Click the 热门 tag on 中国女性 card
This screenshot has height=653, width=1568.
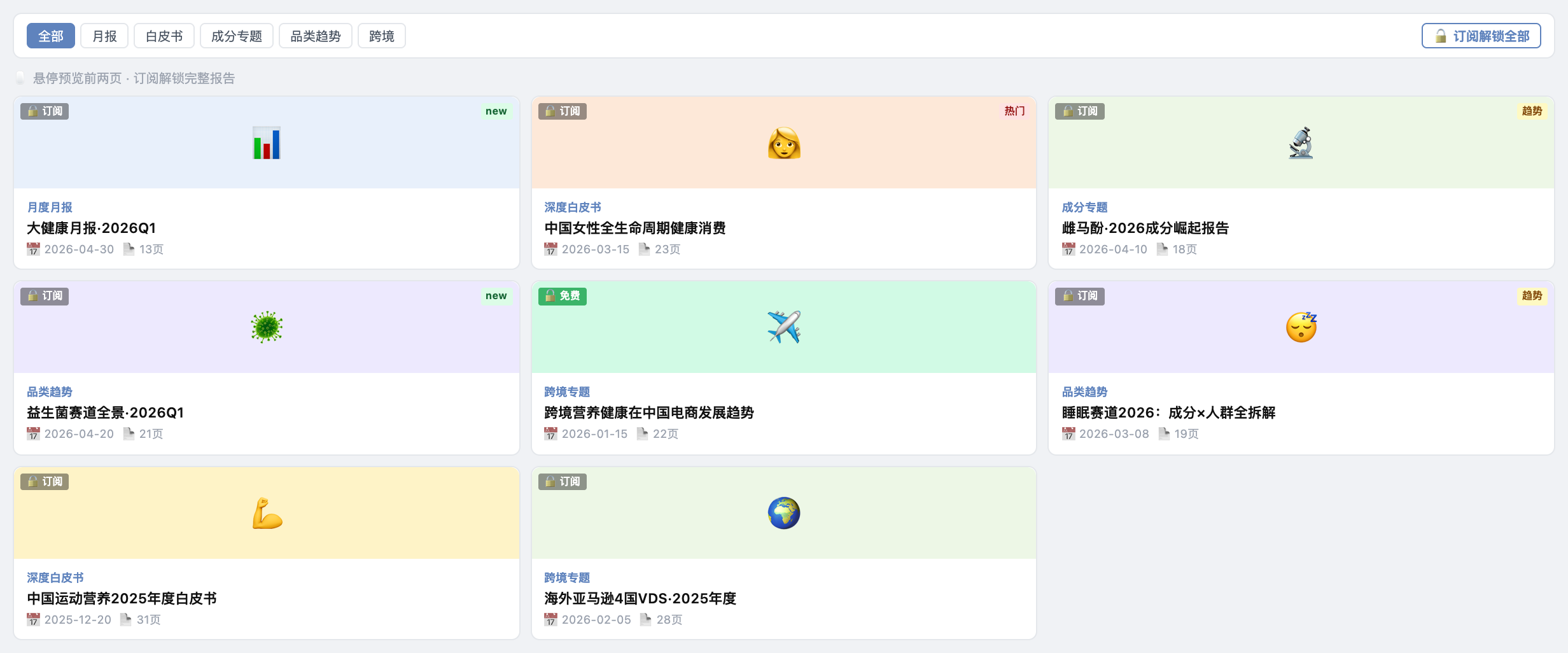[1014, 111]
